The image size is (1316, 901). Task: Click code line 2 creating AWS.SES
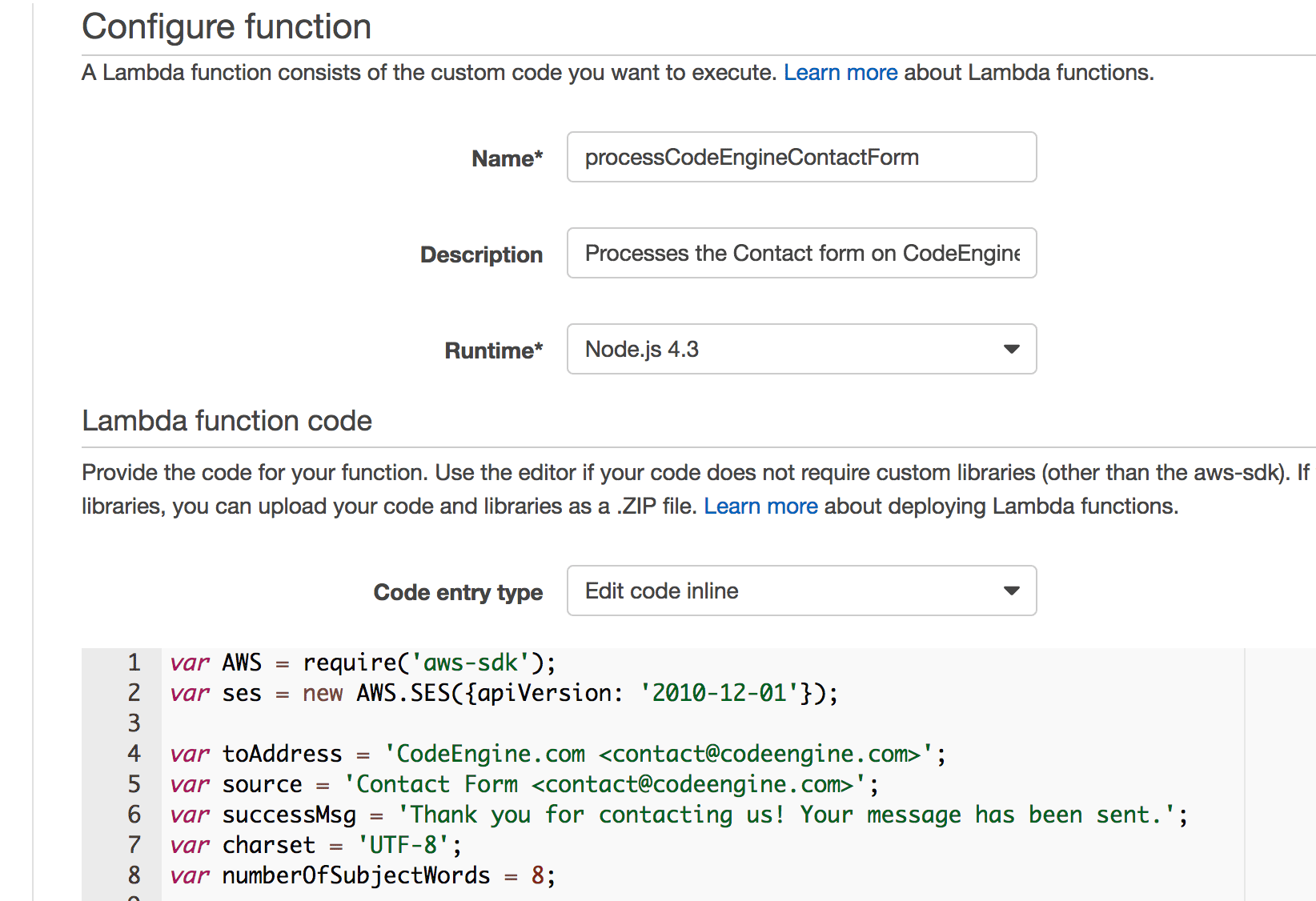[504, 693]
